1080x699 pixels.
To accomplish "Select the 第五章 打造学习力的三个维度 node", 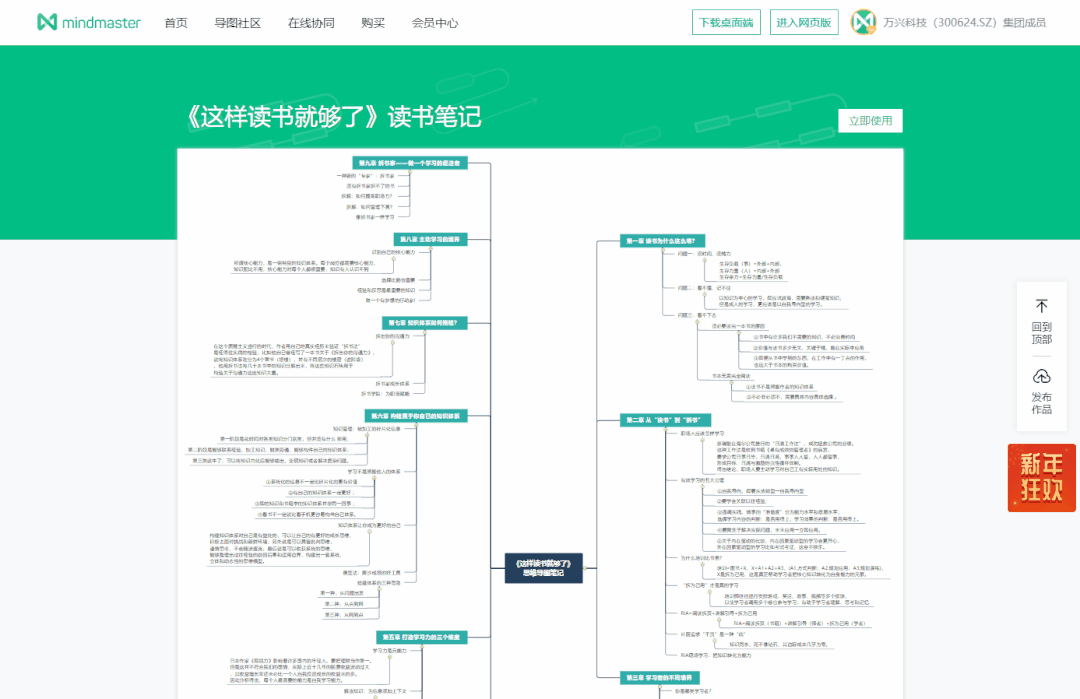I will pyautogui.click(x=422, y=637).
